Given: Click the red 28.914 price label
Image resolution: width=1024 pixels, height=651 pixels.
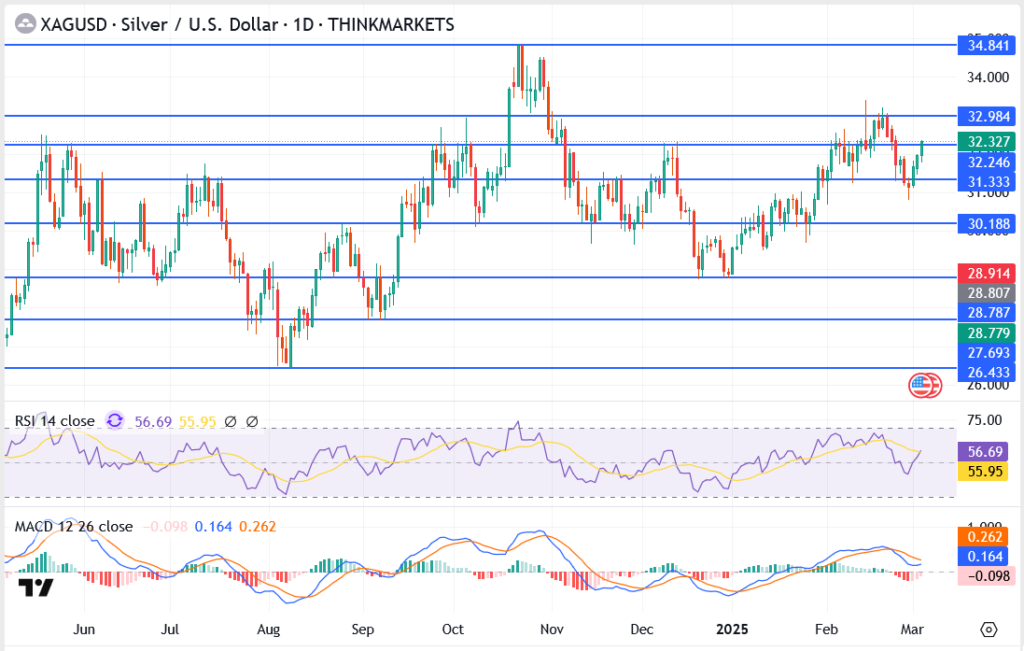Looking at the screenshot, I should [x=986, y=273].
